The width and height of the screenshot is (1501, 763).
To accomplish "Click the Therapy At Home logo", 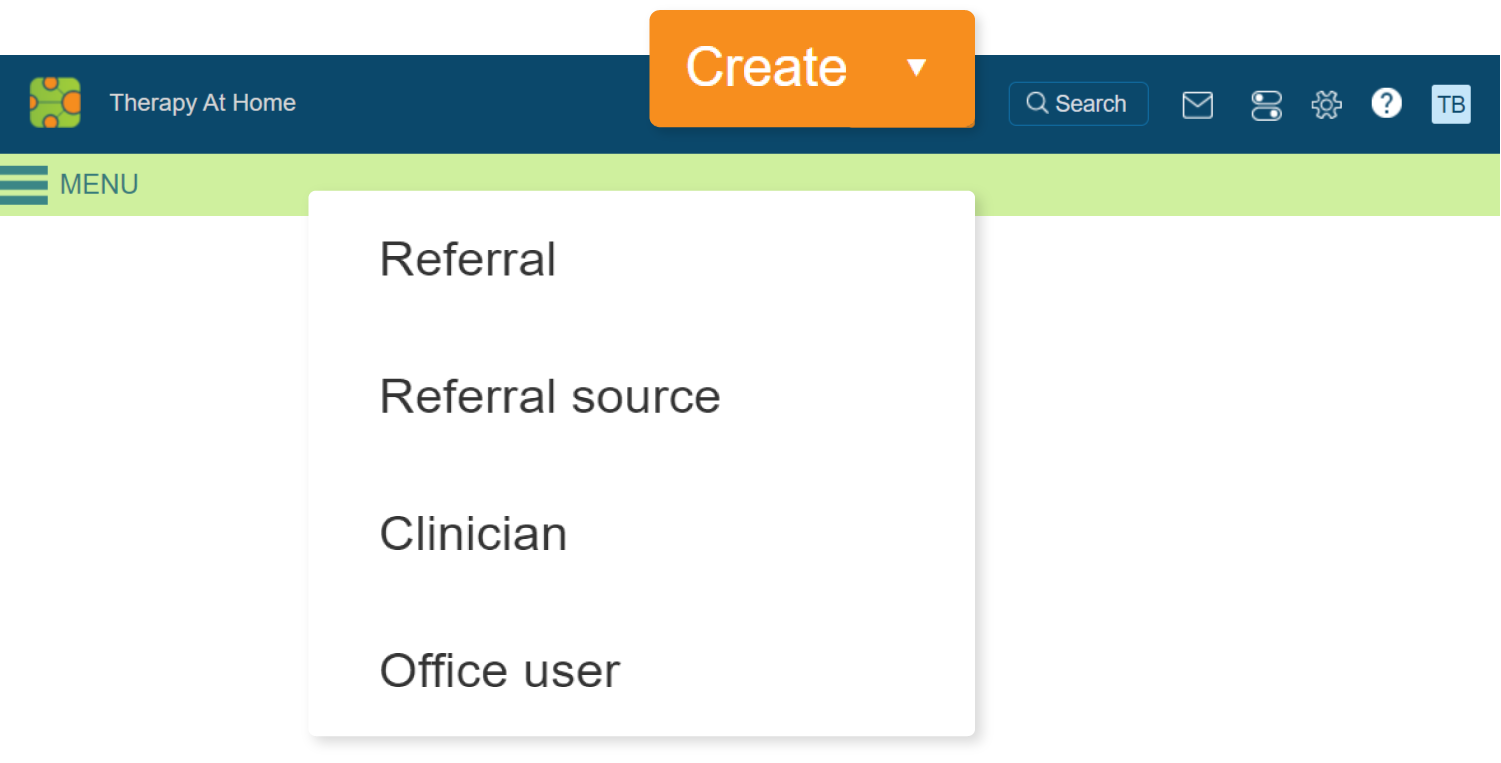I will click(55, 102).
